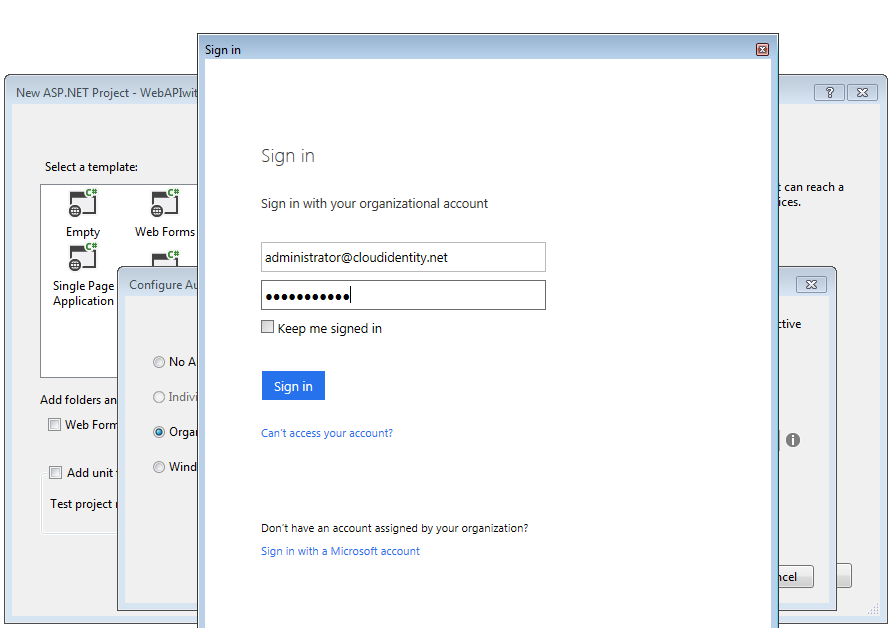
Task: Select the Empty project template icon
Action: click(83, 203)
